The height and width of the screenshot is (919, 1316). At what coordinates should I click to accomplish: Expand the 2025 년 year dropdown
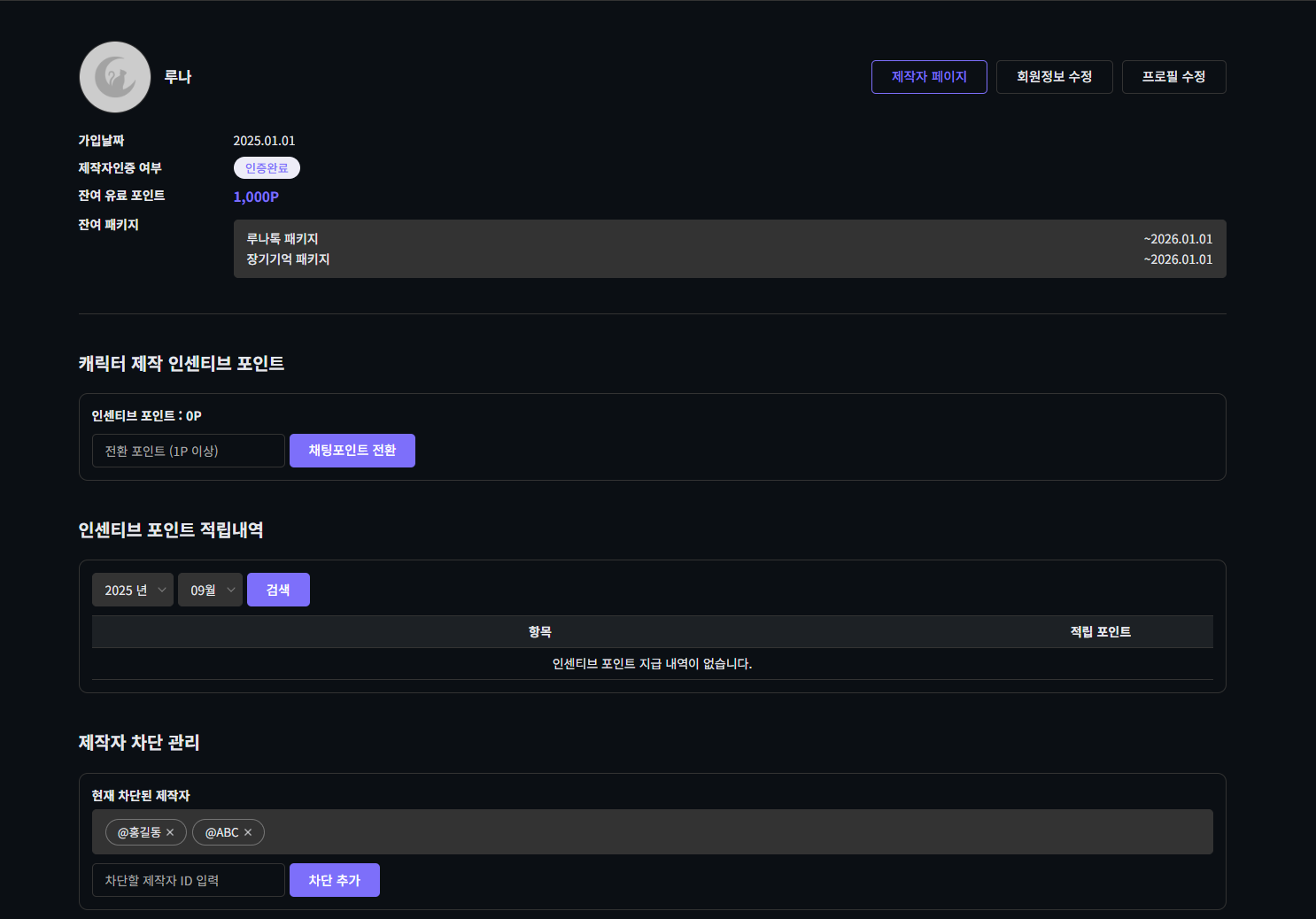tap(133, 590)
